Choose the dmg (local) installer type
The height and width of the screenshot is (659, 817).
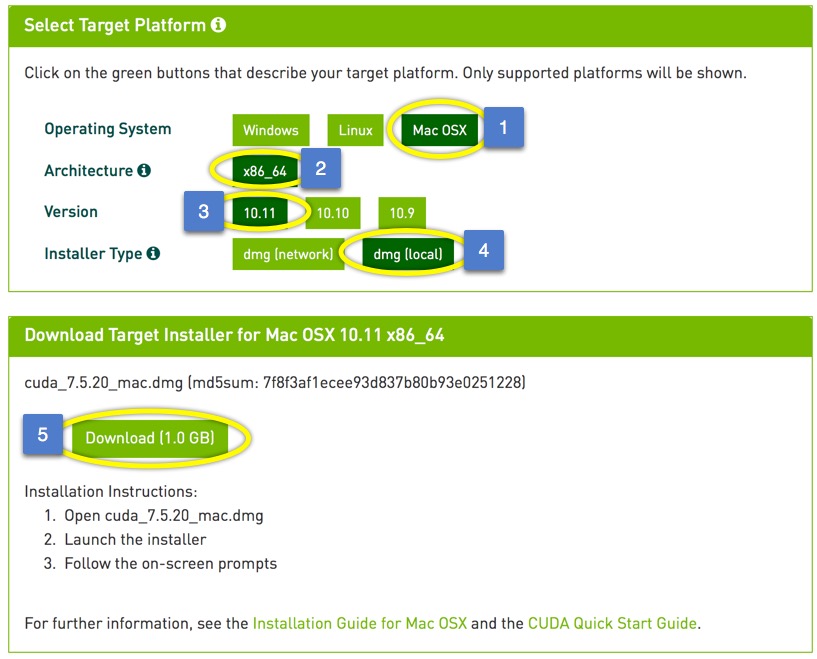tap(408, 254)
